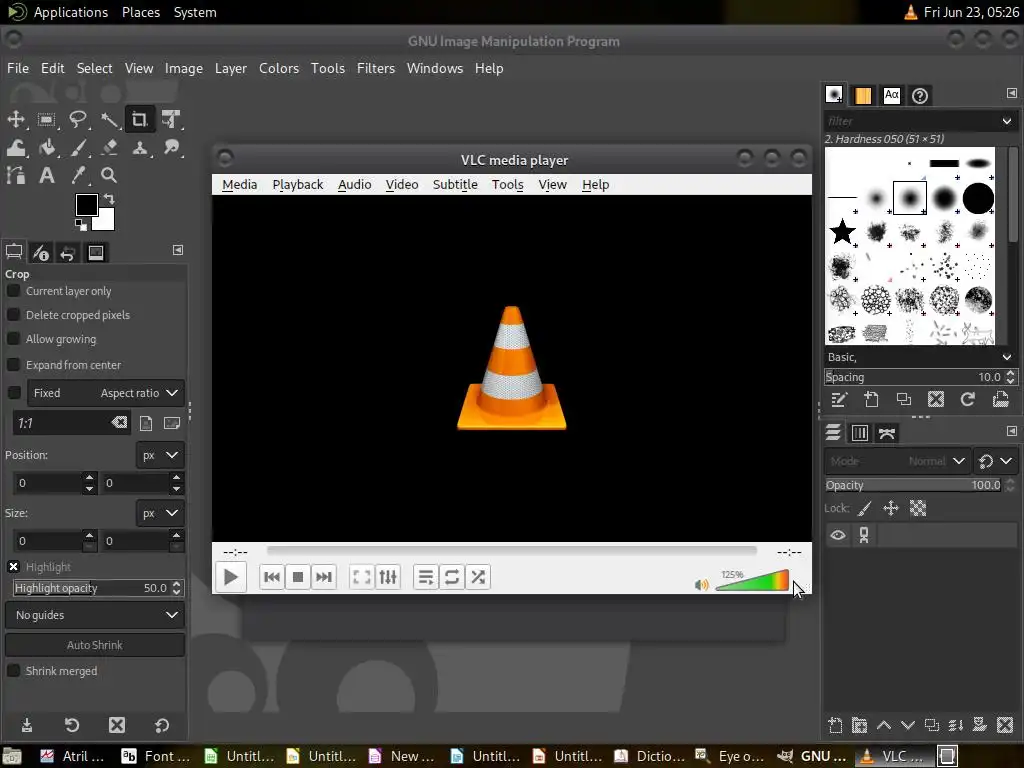Switch to Channels tab in layers dock
This screenshot has width=1024, height=768.
point(860,433)
